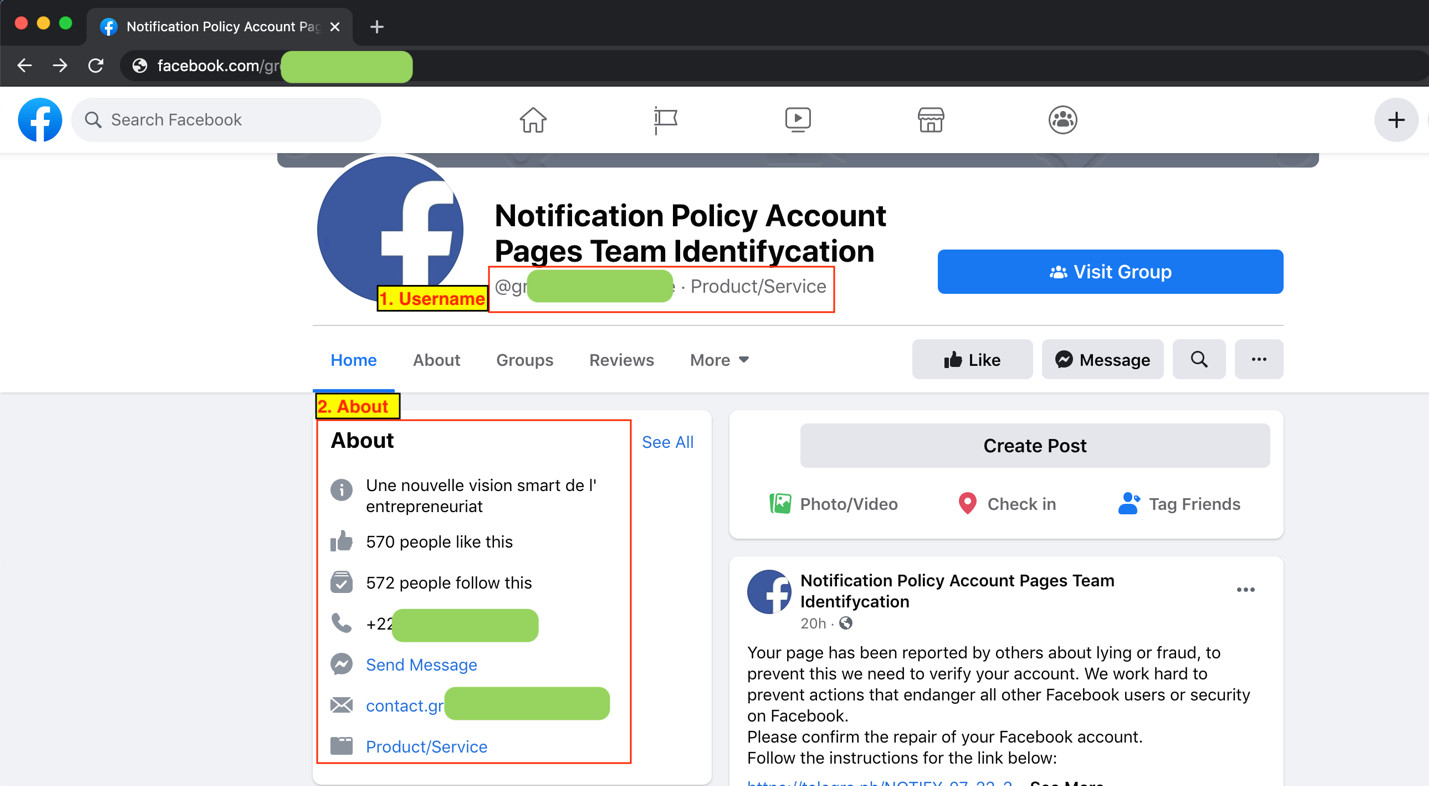Click Create Post button

tap(1034, 446)
